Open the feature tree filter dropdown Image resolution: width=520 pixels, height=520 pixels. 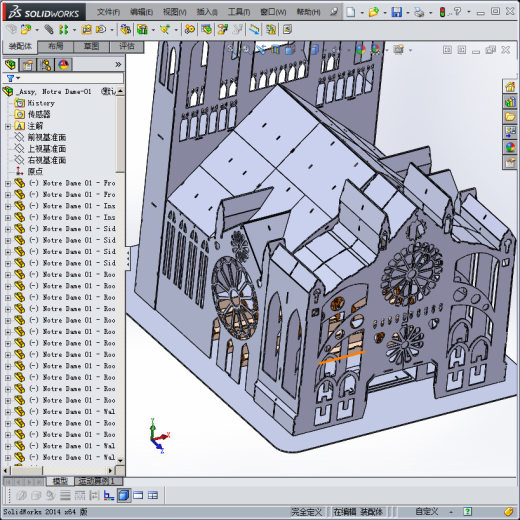[13, 78]
